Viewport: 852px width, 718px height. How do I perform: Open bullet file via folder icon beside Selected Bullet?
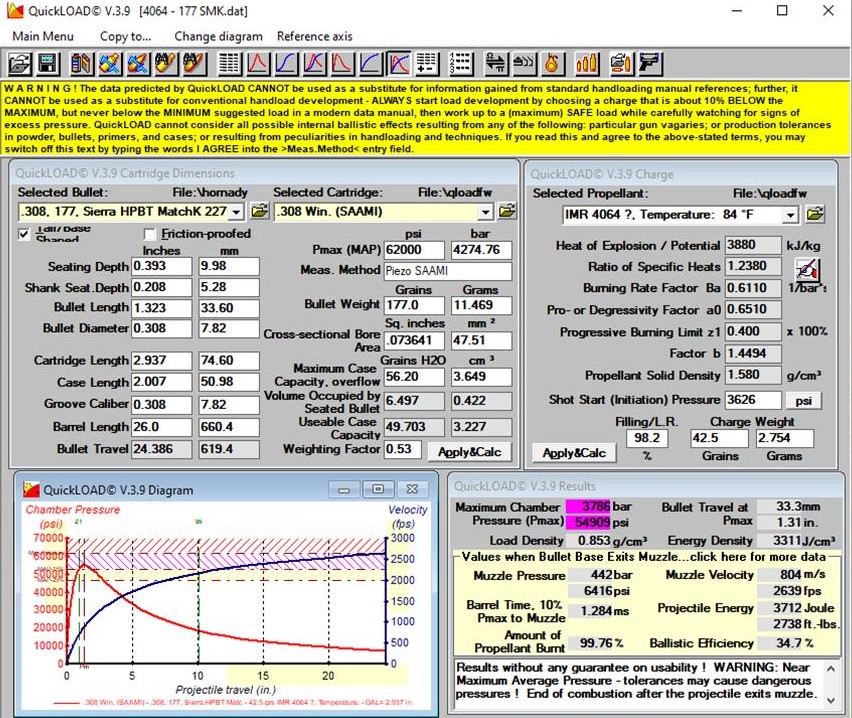tap(260, 211)
